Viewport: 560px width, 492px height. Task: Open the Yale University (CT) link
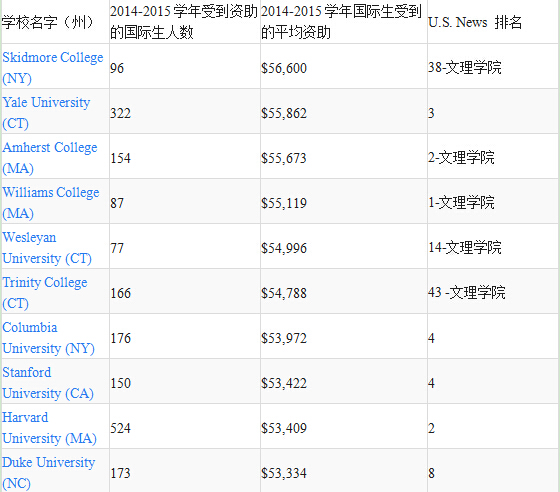tap(46, 113)
